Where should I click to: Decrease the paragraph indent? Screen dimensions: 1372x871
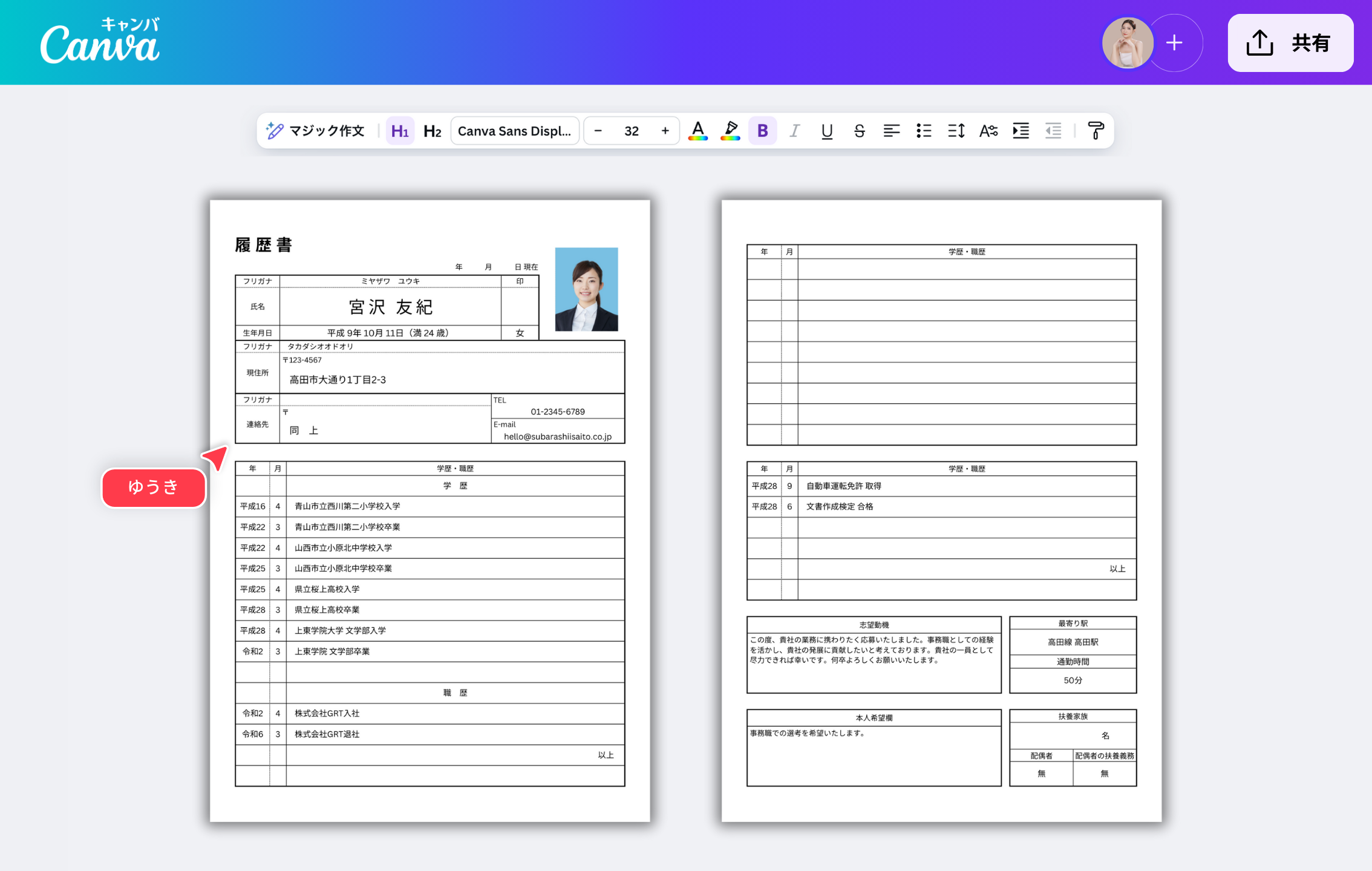click(x=1053, y=131)
